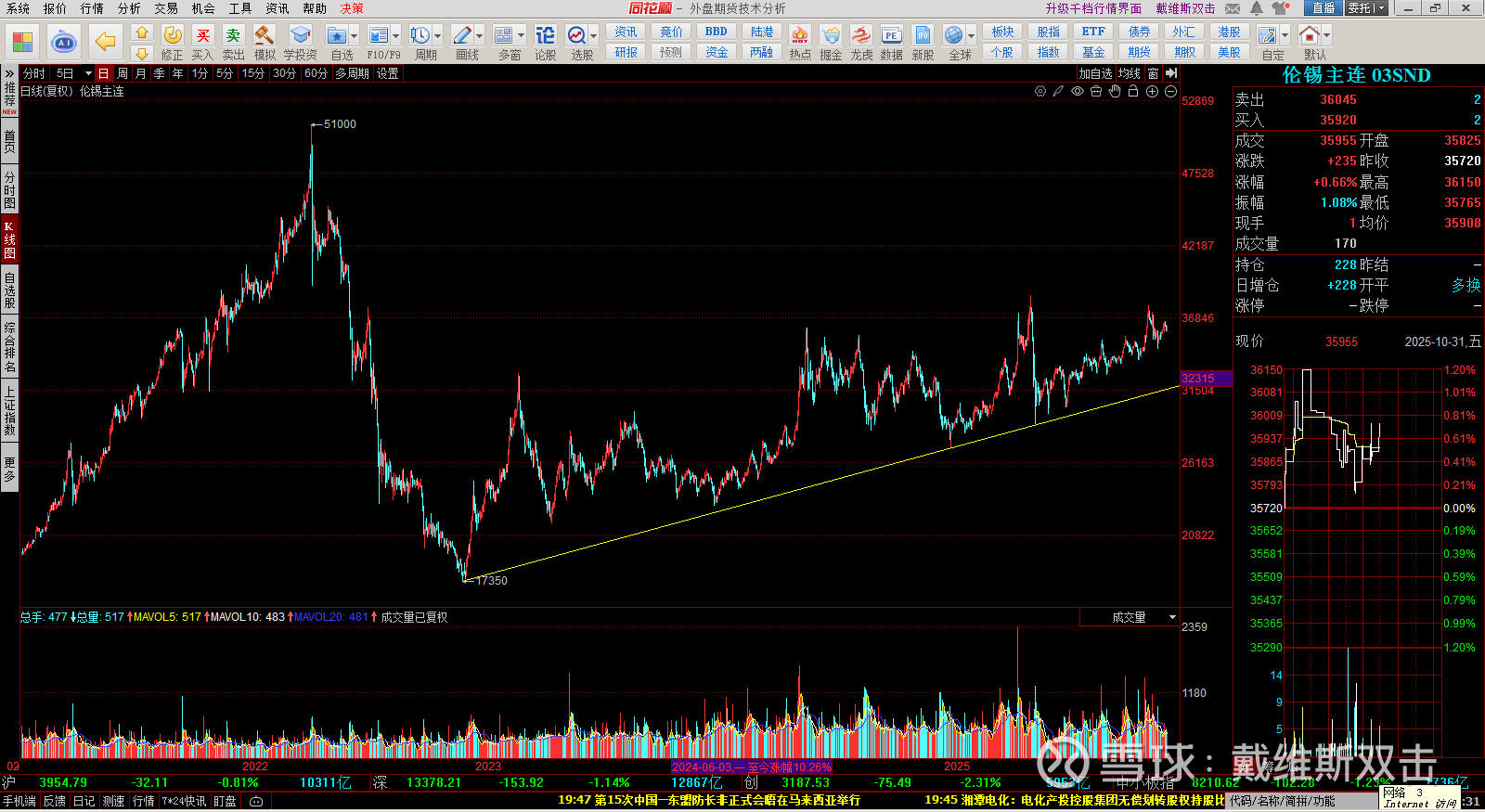This screenshot has height=812, width=1485.
Task: Open the mail envelope icon in title bar
Action: click(1233, 8)
